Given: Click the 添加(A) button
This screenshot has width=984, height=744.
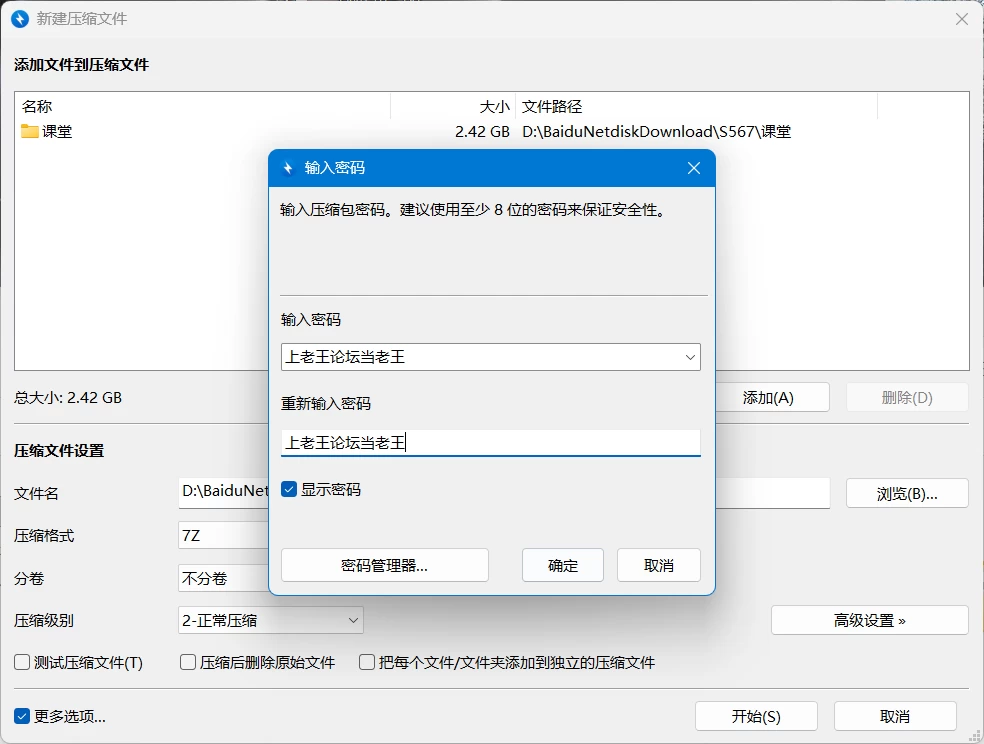Looking at the screenshot, I should (772, 397).
